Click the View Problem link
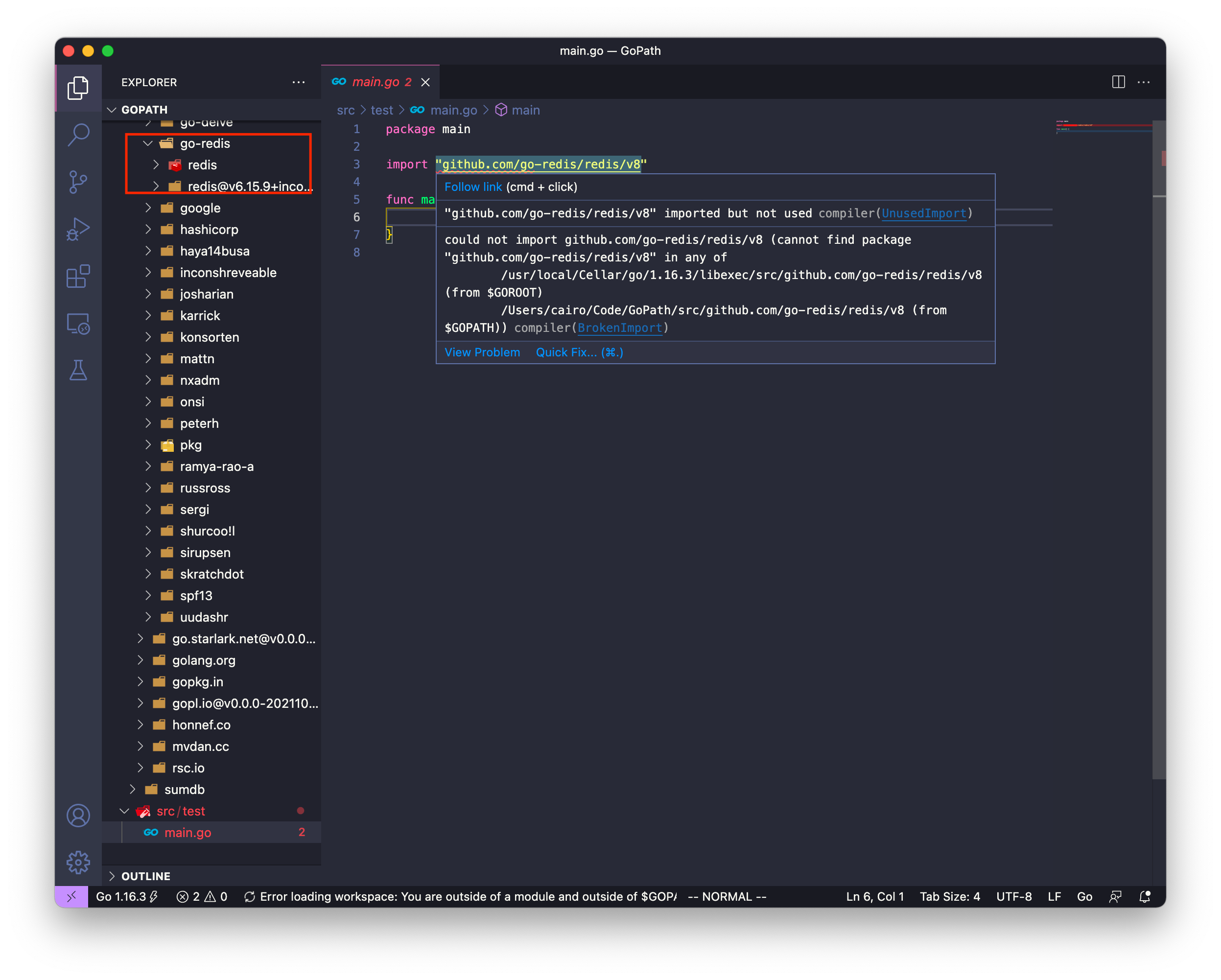The width and height of the screenshot is (1221, 980). point(482,352)
